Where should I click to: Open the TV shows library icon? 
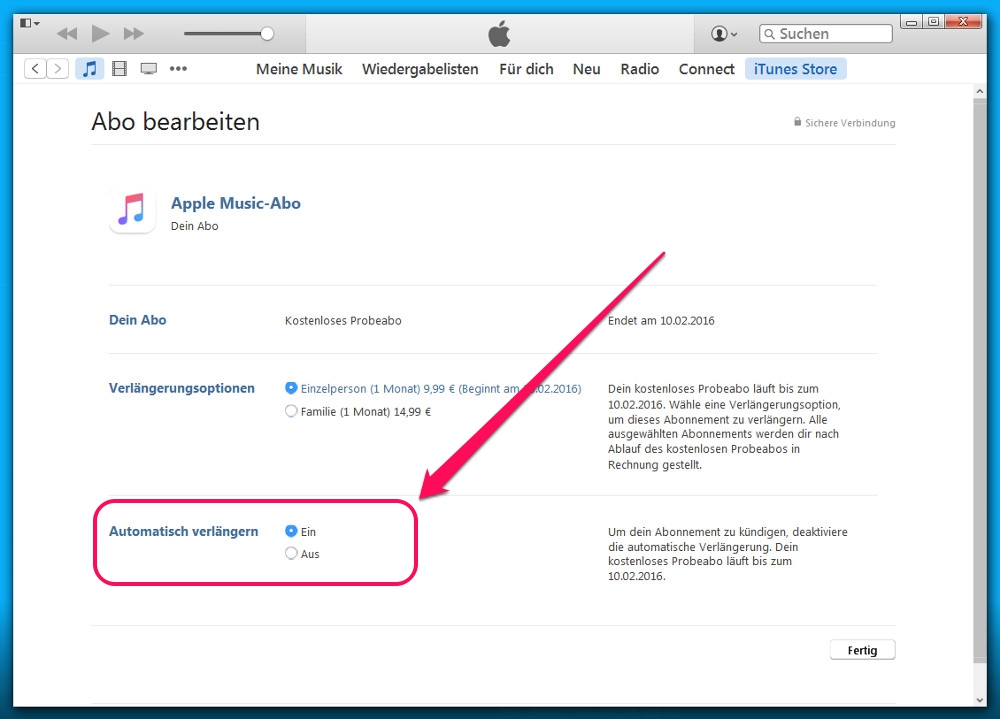coord(149,69)
